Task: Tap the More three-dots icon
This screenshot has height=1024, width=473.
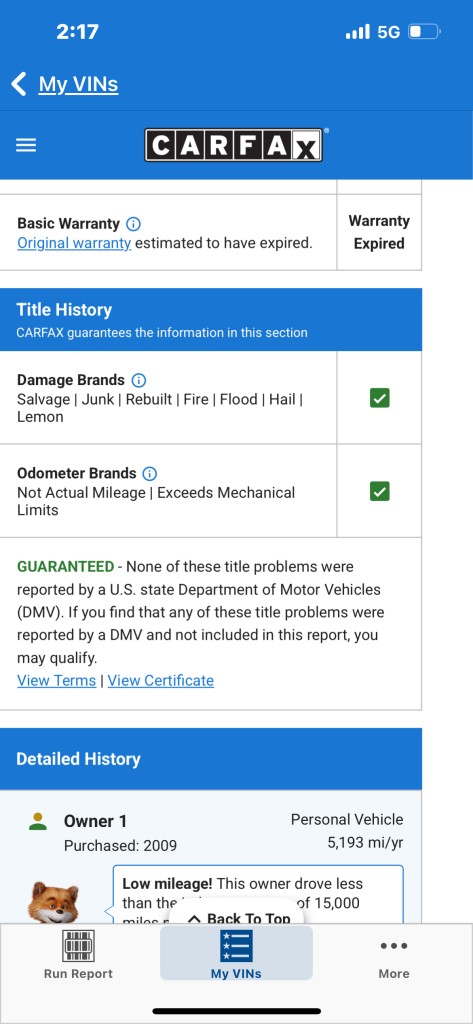Action: pyautogui.click(x=394, y=946)
